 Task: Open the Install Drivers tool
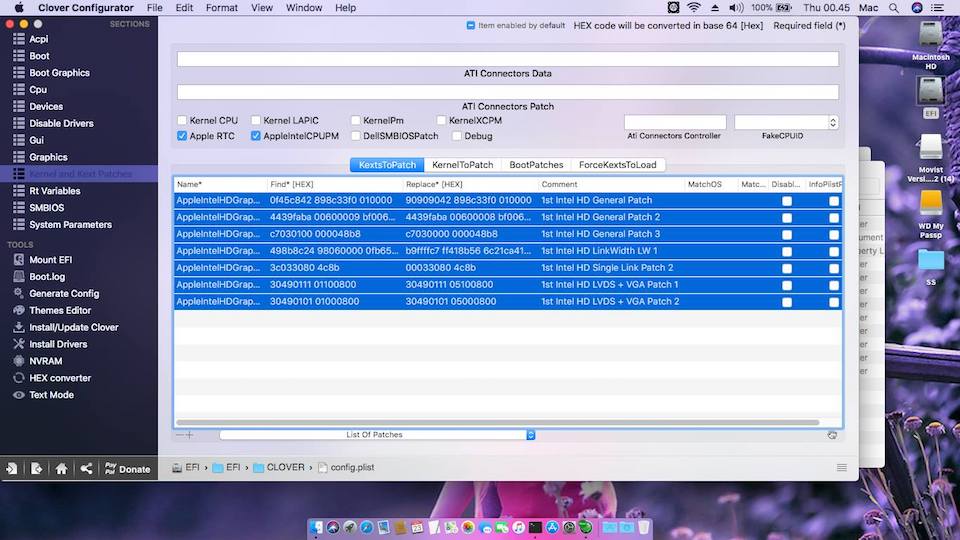tap(58, 344)
